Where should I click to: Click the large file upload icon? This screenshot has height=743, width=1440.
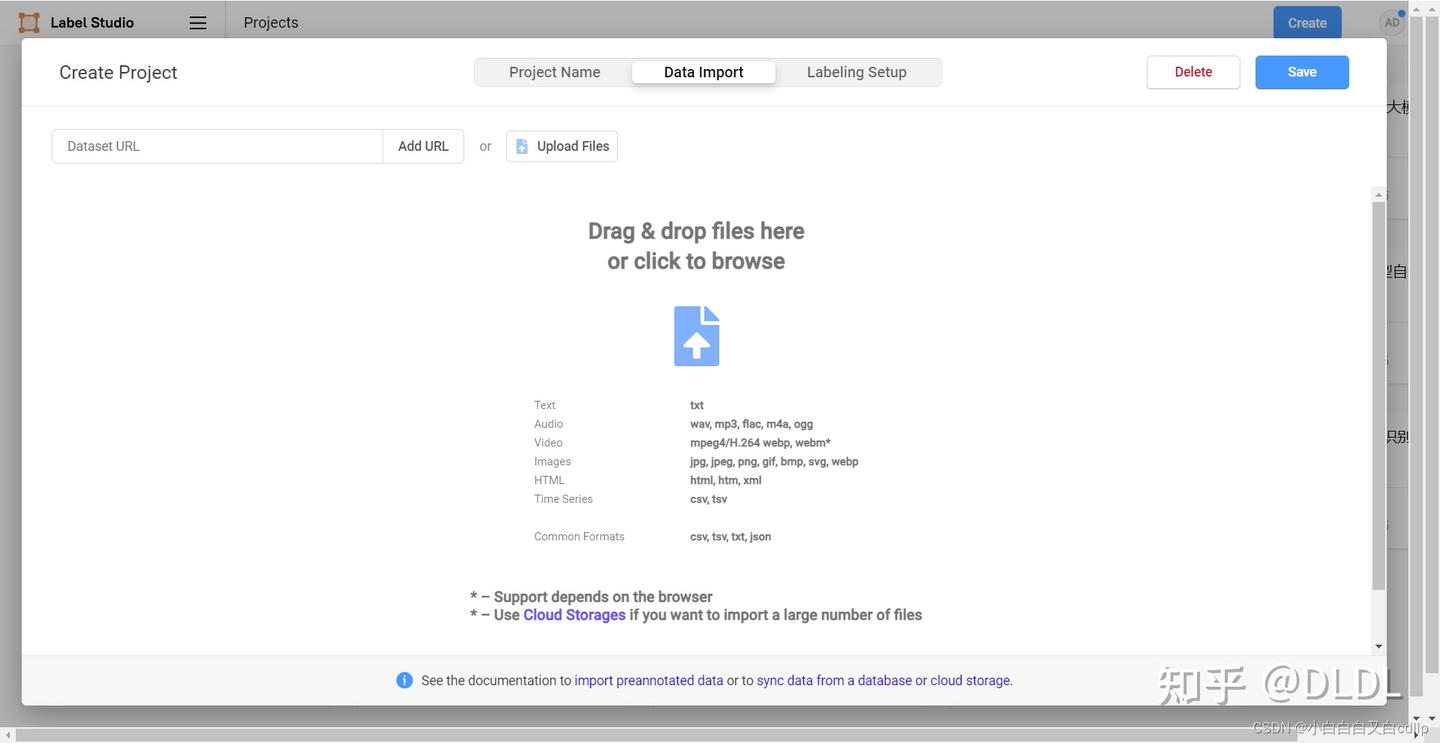pyautogui.click(x=697, y=336)
